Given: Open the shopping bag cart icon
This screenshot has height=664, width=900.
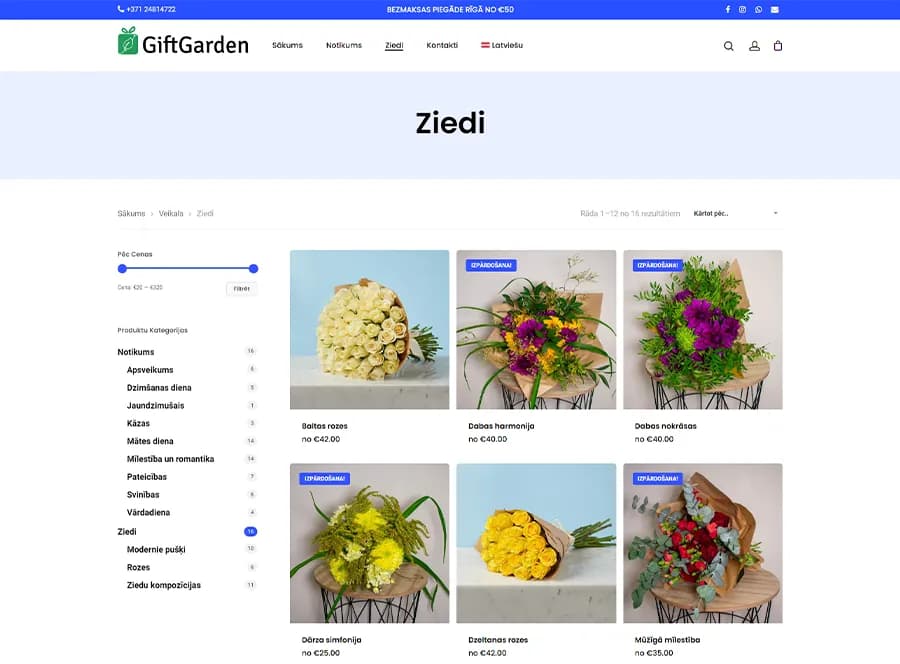Looking at the screenshot, I should tap(778, 46).
